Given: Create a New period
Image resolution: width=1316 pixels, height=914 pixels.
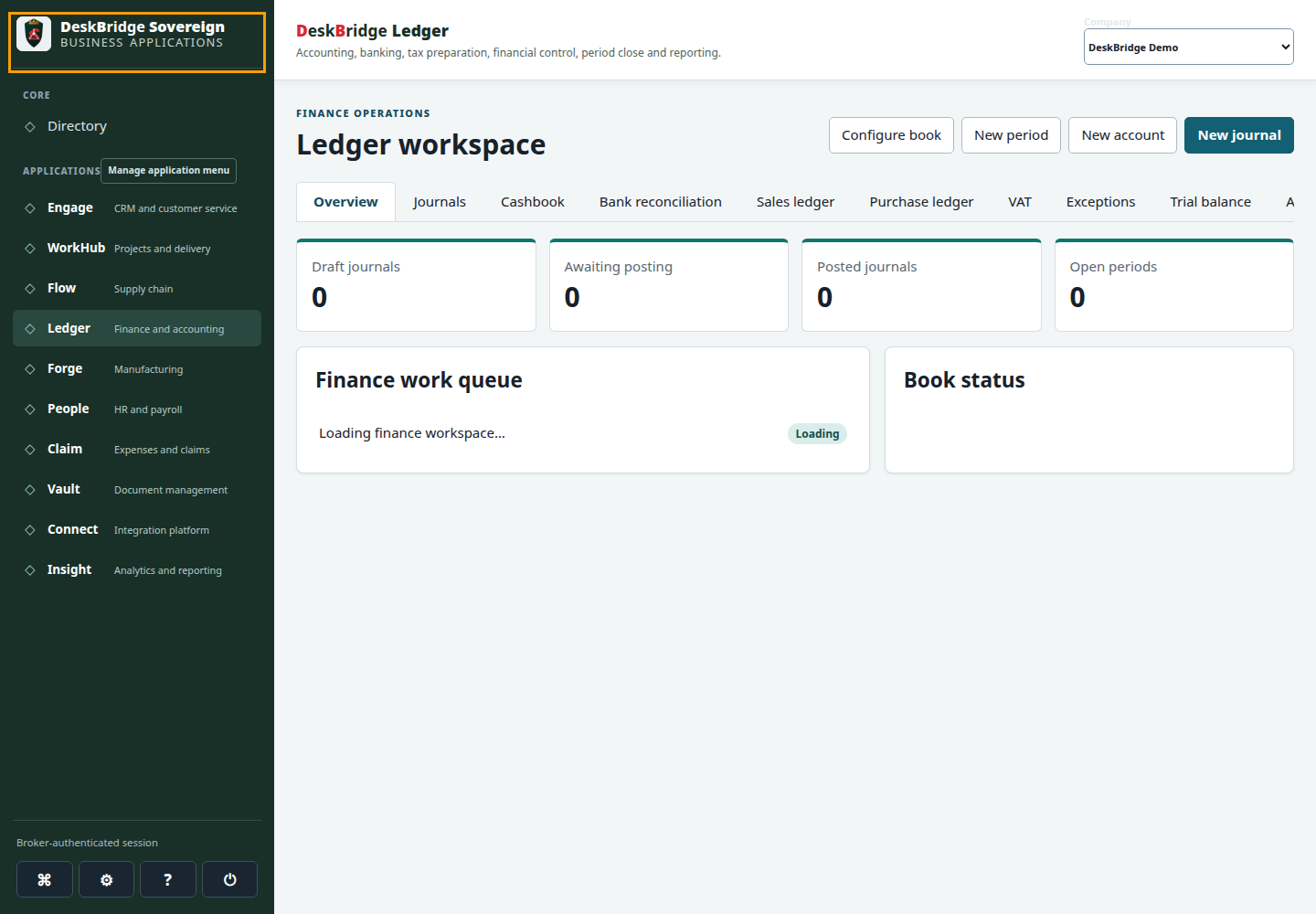Looking at the screenshot, I should pyautogui.click(x=1011, y=135).
